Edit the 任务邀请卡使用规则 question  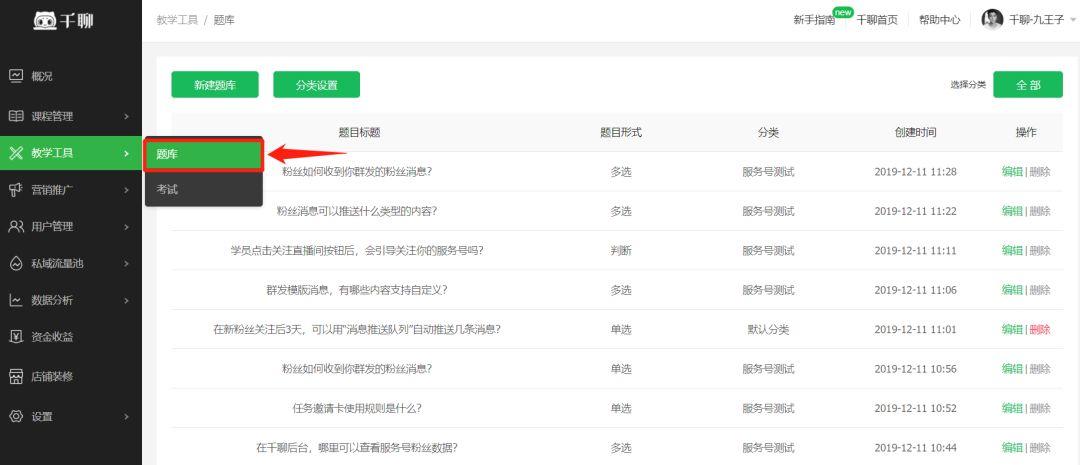pos(1012,408)
